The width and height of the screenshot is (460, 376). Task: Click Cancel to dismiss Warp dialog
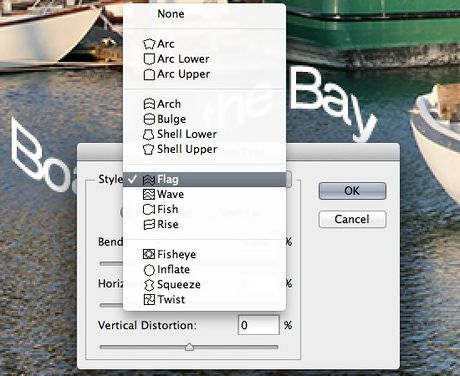click(352, 219)
